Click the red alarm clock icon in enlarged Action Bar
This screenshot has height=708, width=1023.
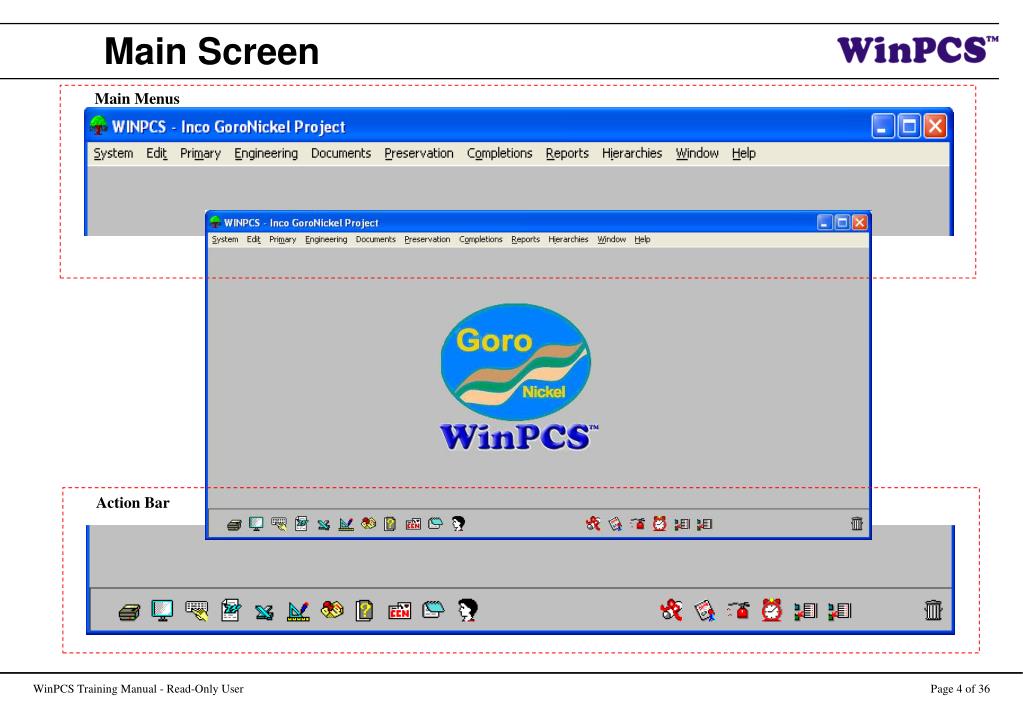[x=772, y=610]
